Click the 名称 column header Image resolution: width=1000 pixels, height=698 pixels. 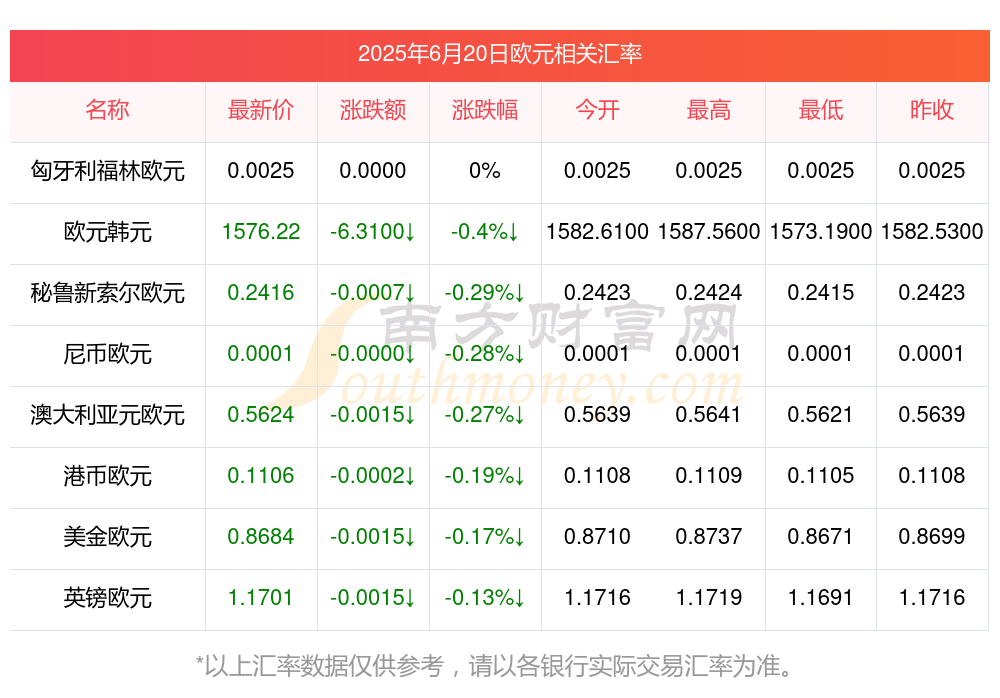[x=107, y=110]
